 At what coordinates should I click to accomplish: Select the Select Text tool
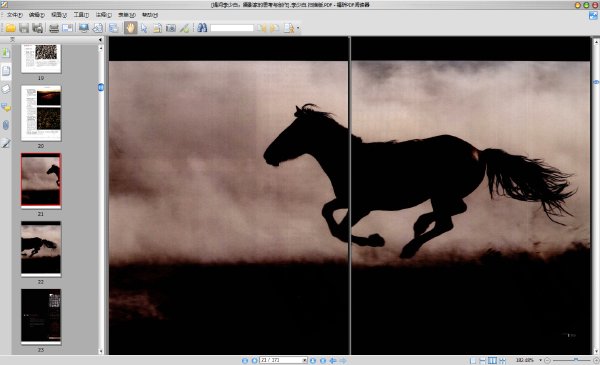(x=157, y=28)
